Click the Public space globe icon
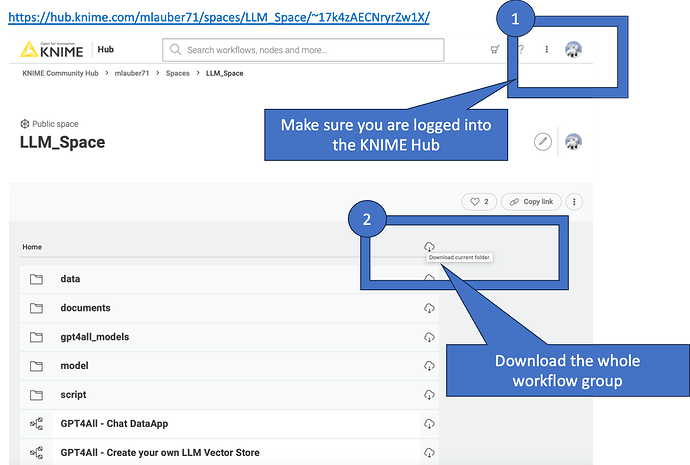The image size is (690, 465). [25, 124]
